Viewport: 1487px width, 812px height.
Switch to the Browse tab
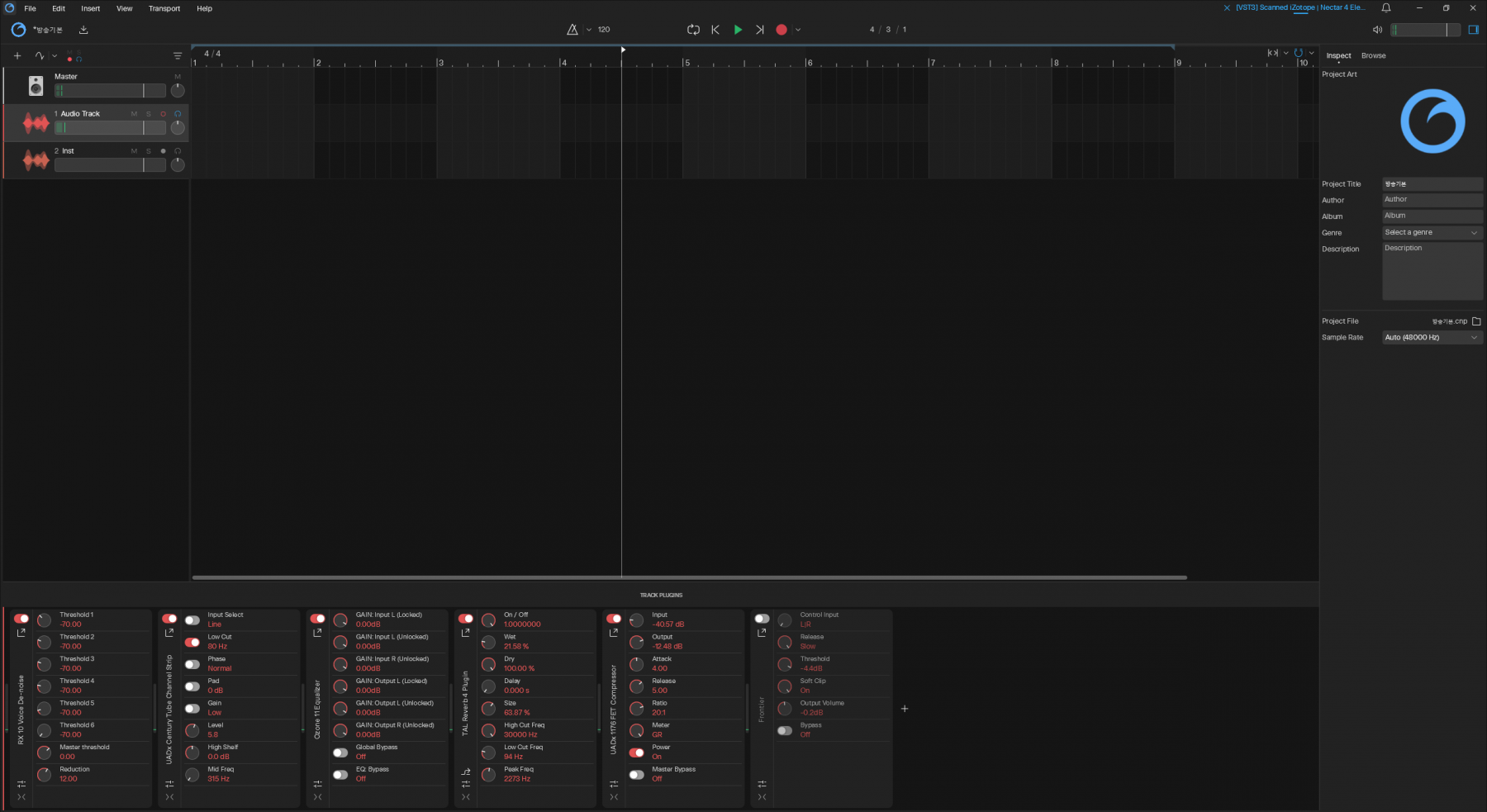pos(1373,56)
